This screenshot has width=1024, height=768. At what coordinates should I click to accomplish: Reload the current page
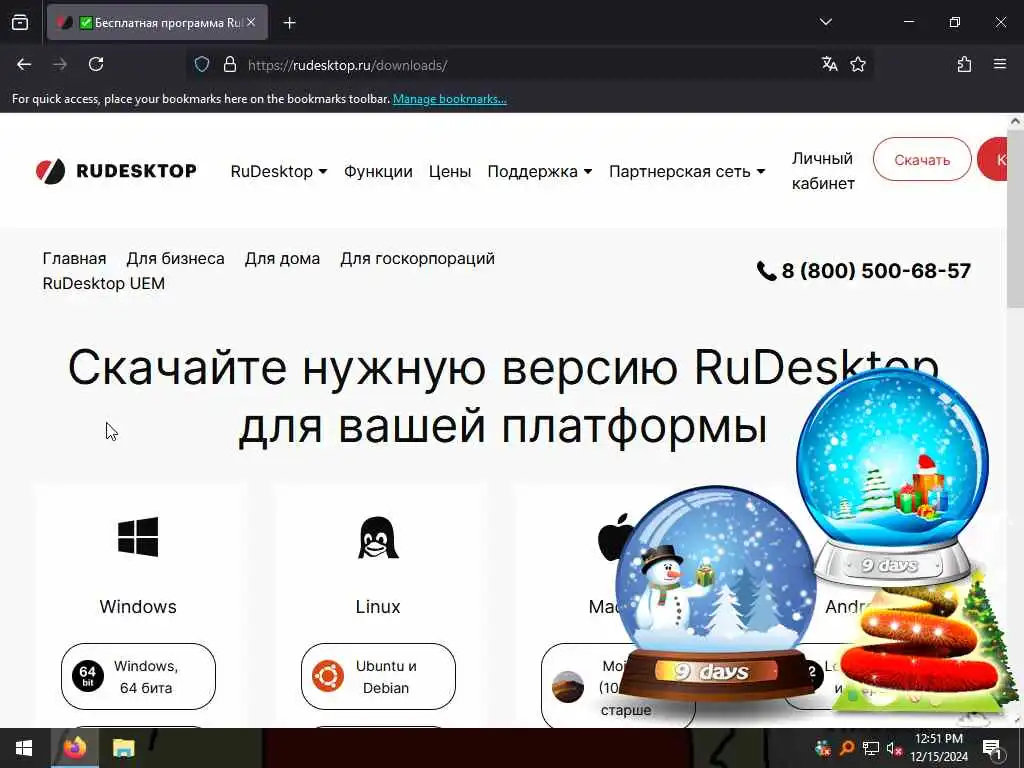click(96, 64)
